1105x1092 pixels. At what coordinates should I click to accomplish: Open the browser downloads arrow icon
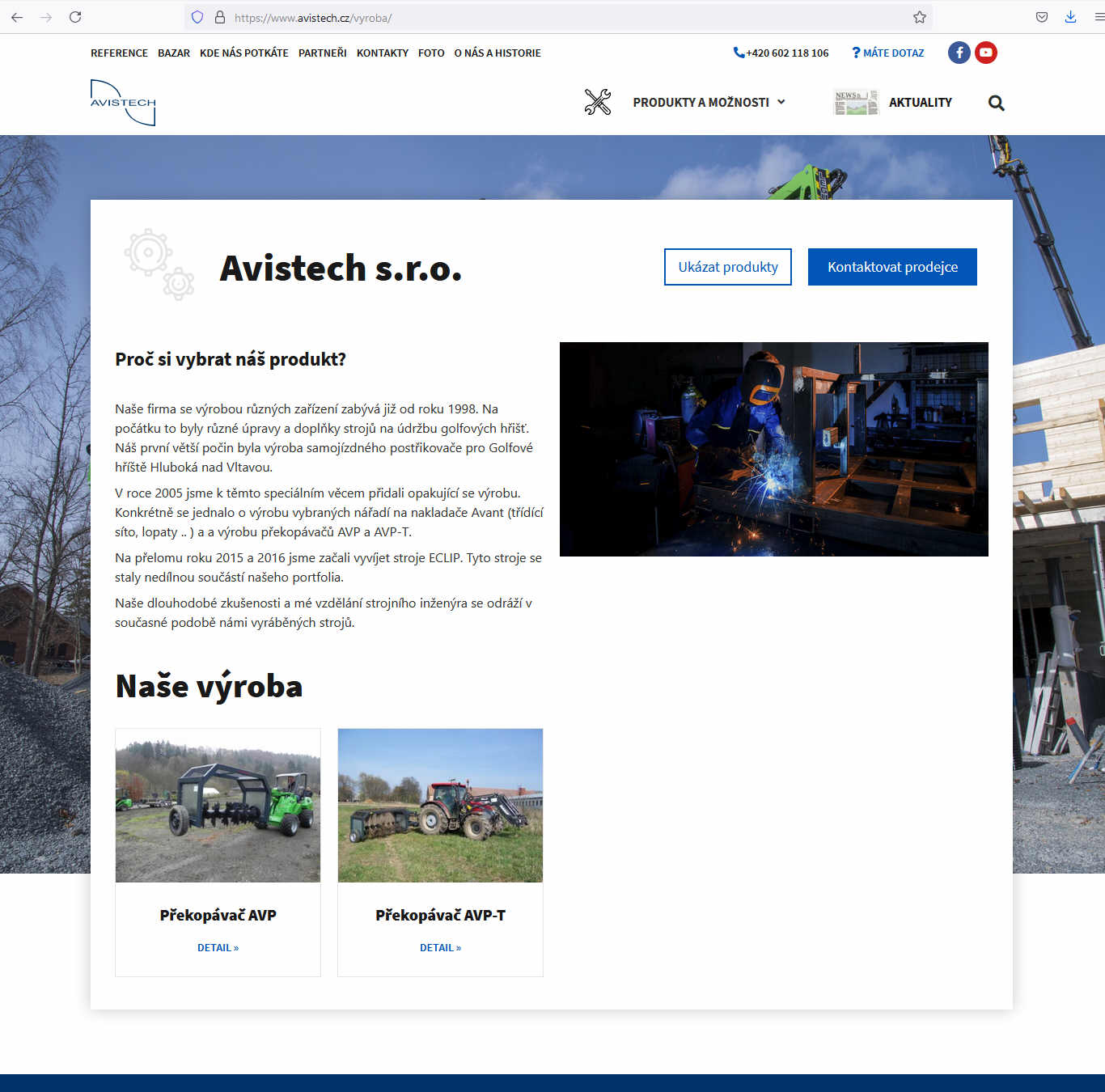(x=1070, y=17)
